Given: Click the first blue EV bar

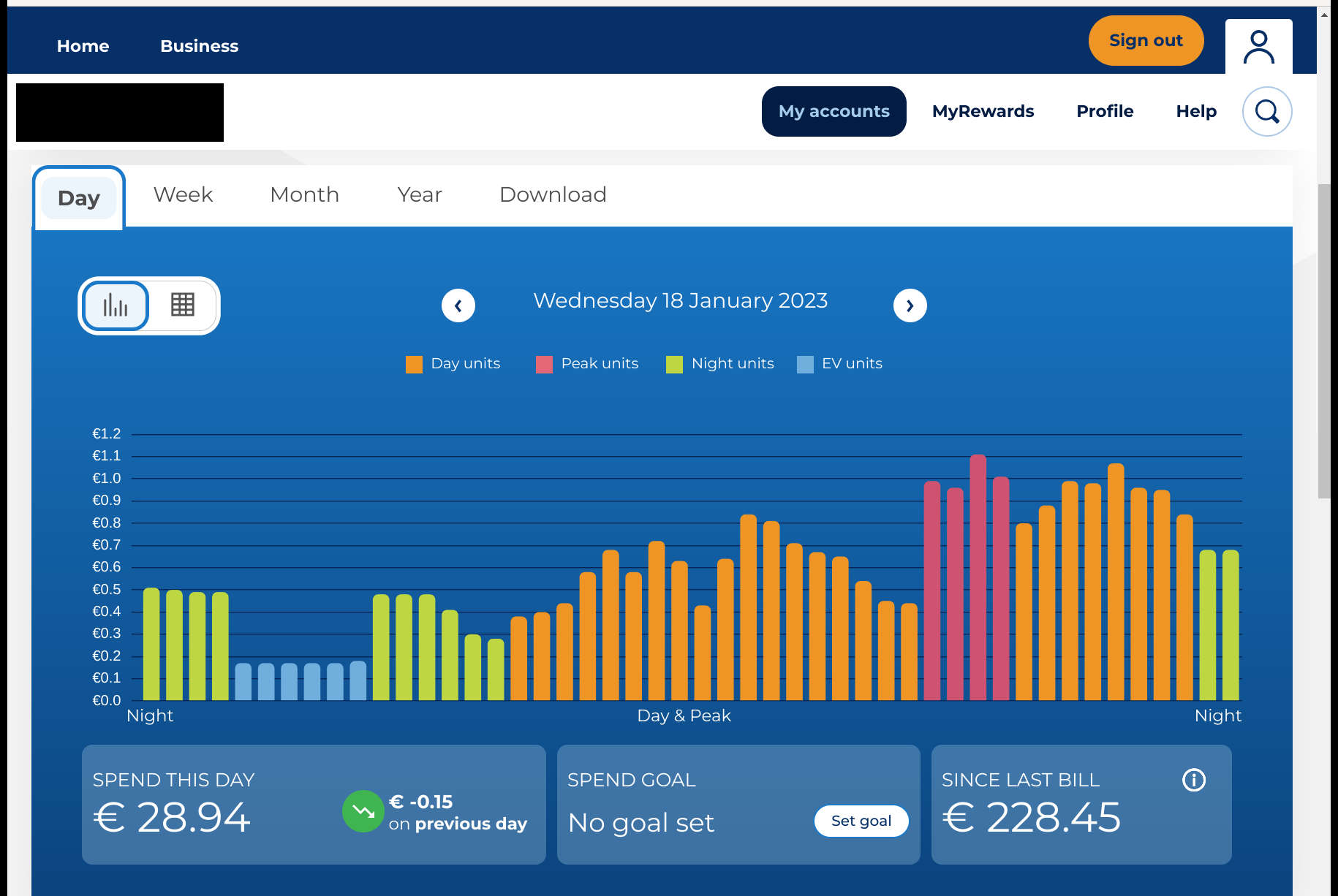Looking at the screenshot, I should coord(243,682).
